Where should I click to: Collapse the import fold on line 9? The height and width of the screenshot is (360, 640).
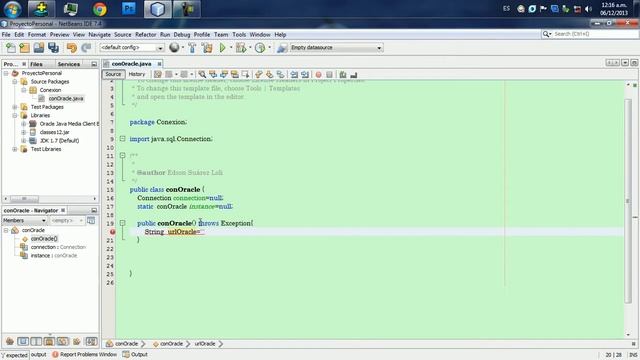[122, 139]
